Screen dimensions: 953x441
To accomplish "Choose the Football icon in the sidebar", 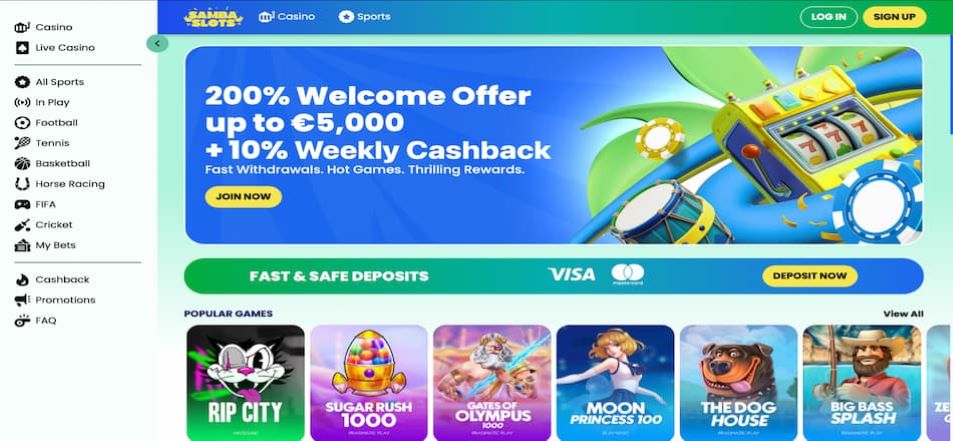I will (22, 123).
